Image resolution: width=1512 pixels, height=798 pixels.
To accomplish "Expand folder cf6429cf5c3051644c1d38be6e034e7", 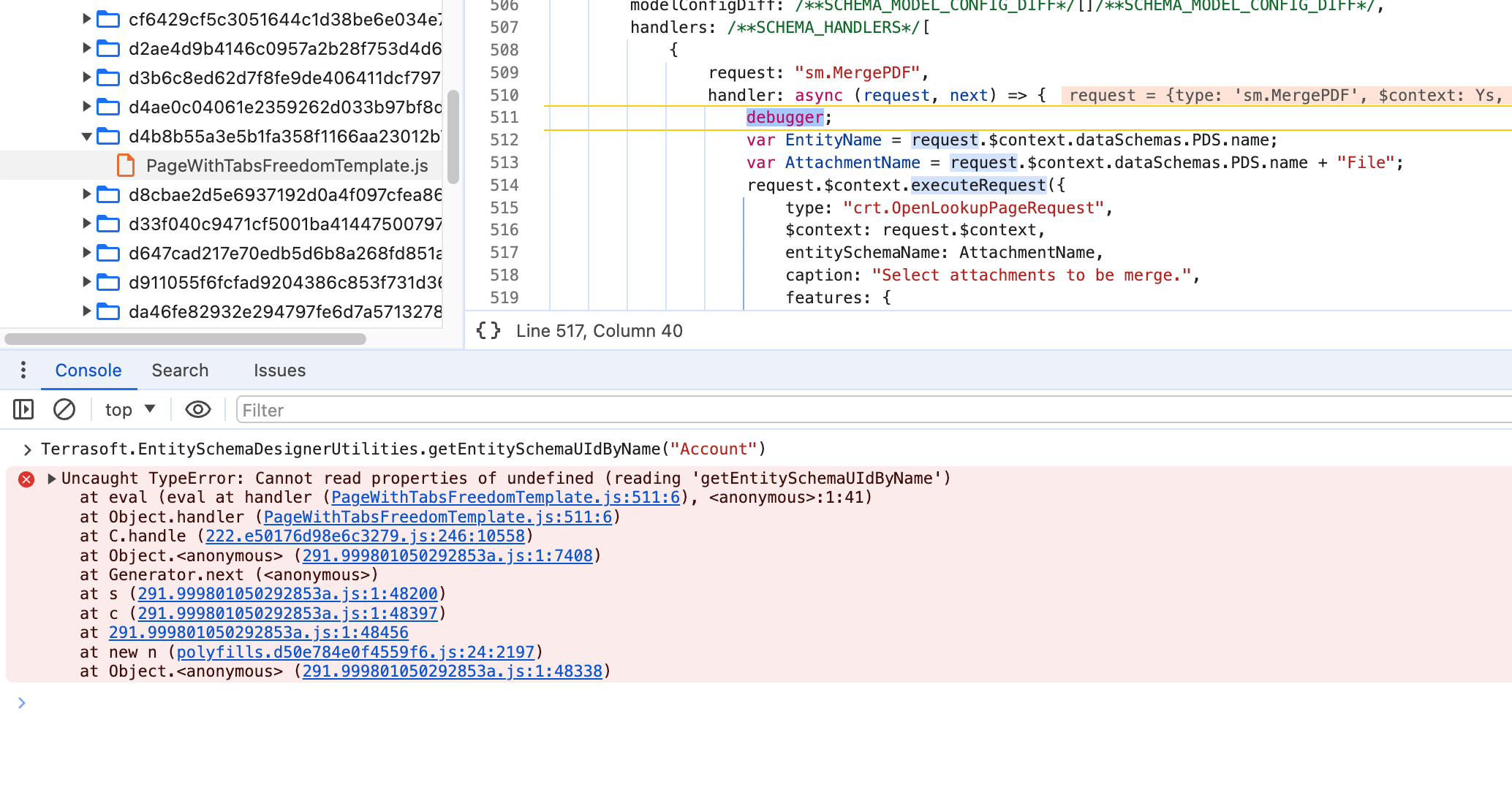I will (87, 19).
